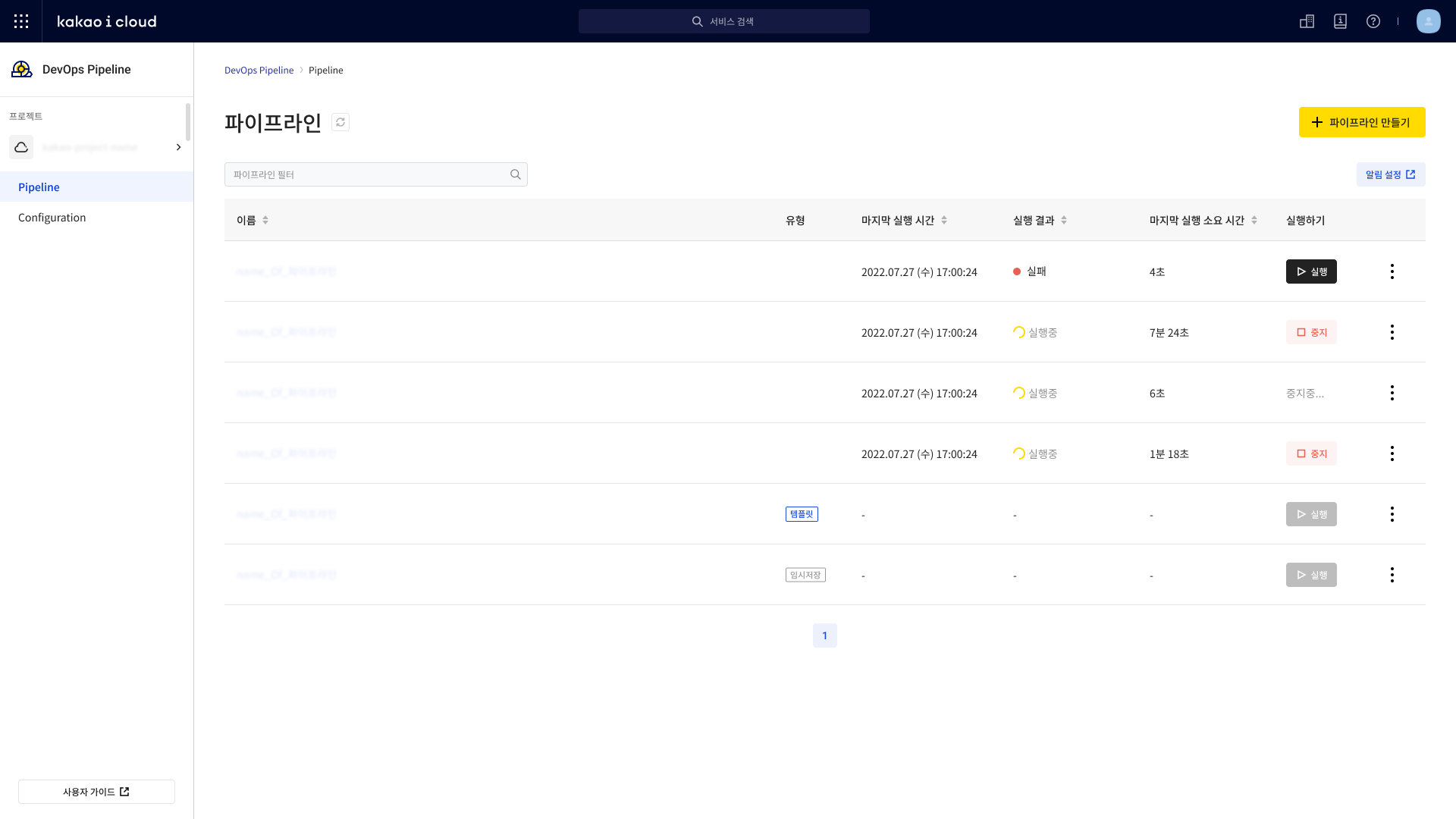1456x819 pixels.
Task: Click 중지중... status text
Action: 1305,393
